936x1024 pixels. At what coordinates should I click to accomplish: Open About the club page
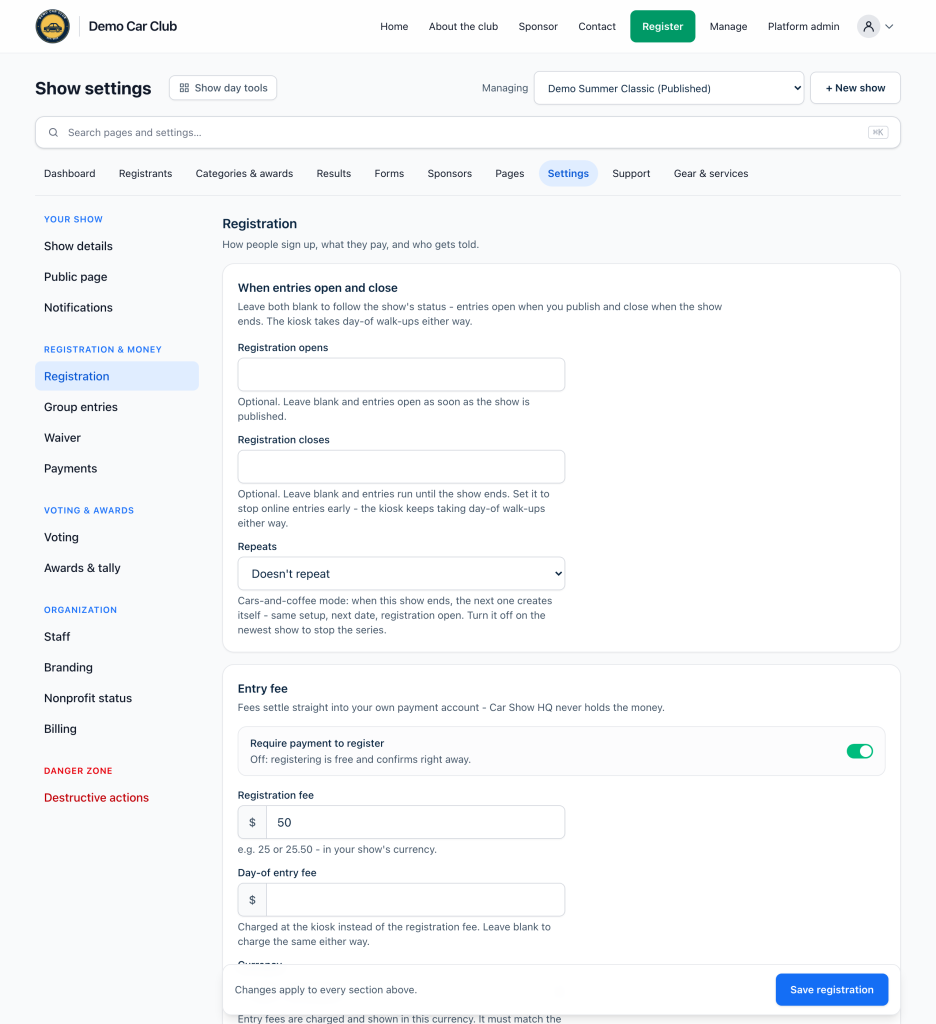click(463, 26)
